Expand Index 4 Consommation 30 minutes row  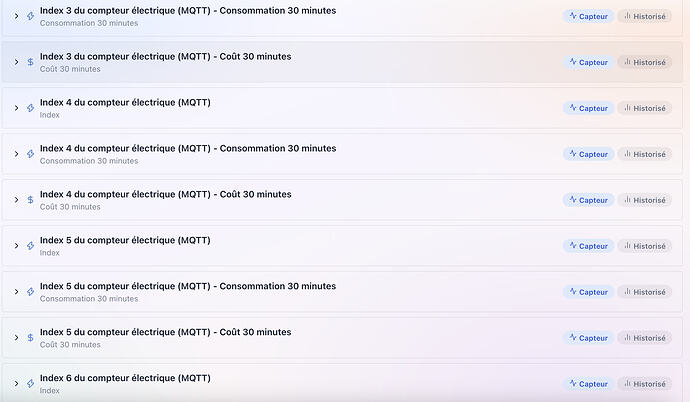pyautogui.click(x=16, y=154)
